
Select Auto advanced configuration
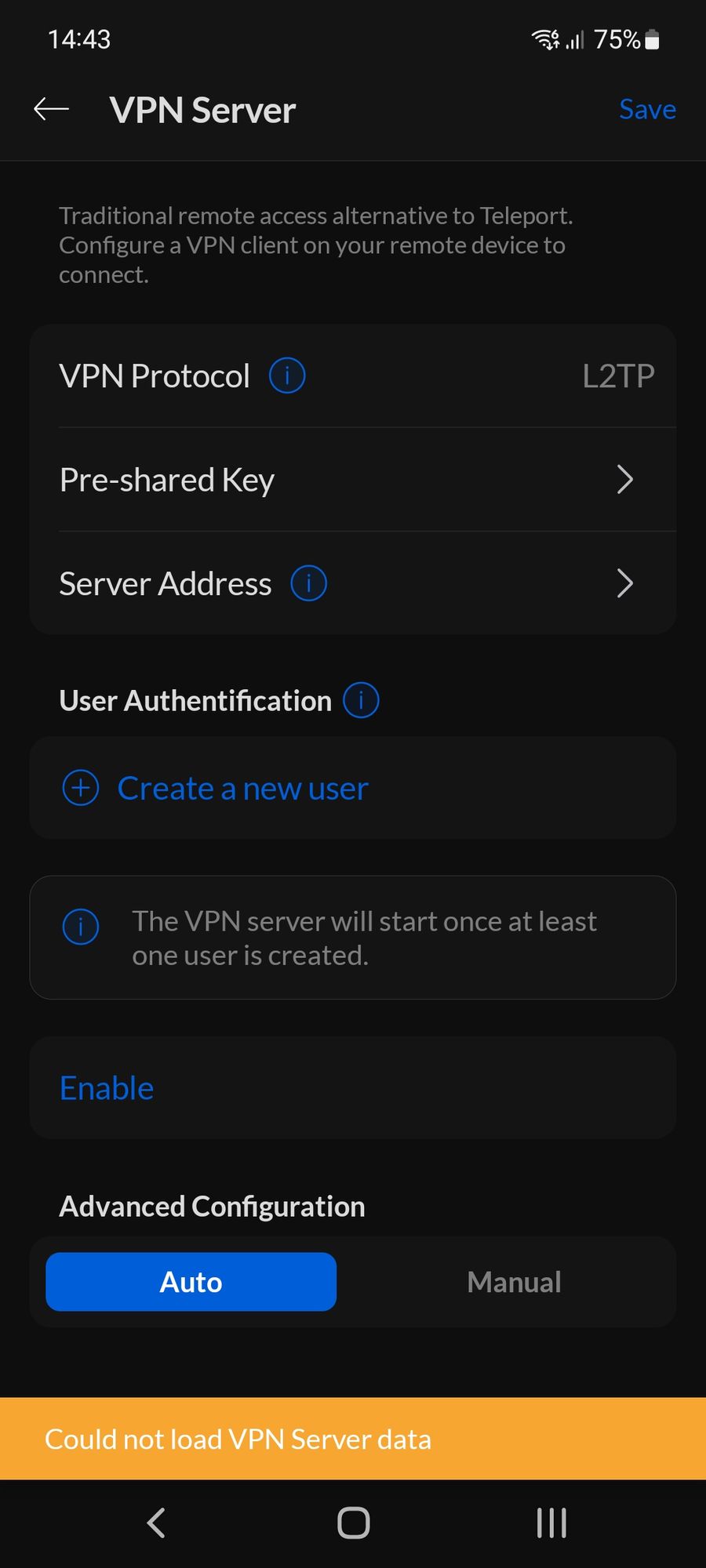(191, 1282)
